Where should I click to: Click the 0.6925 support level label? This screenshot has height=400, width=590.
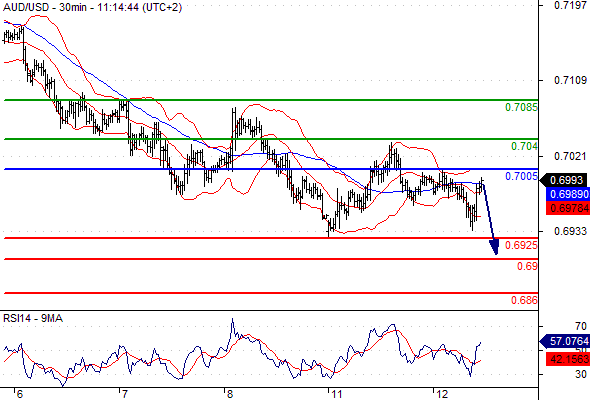521,245
